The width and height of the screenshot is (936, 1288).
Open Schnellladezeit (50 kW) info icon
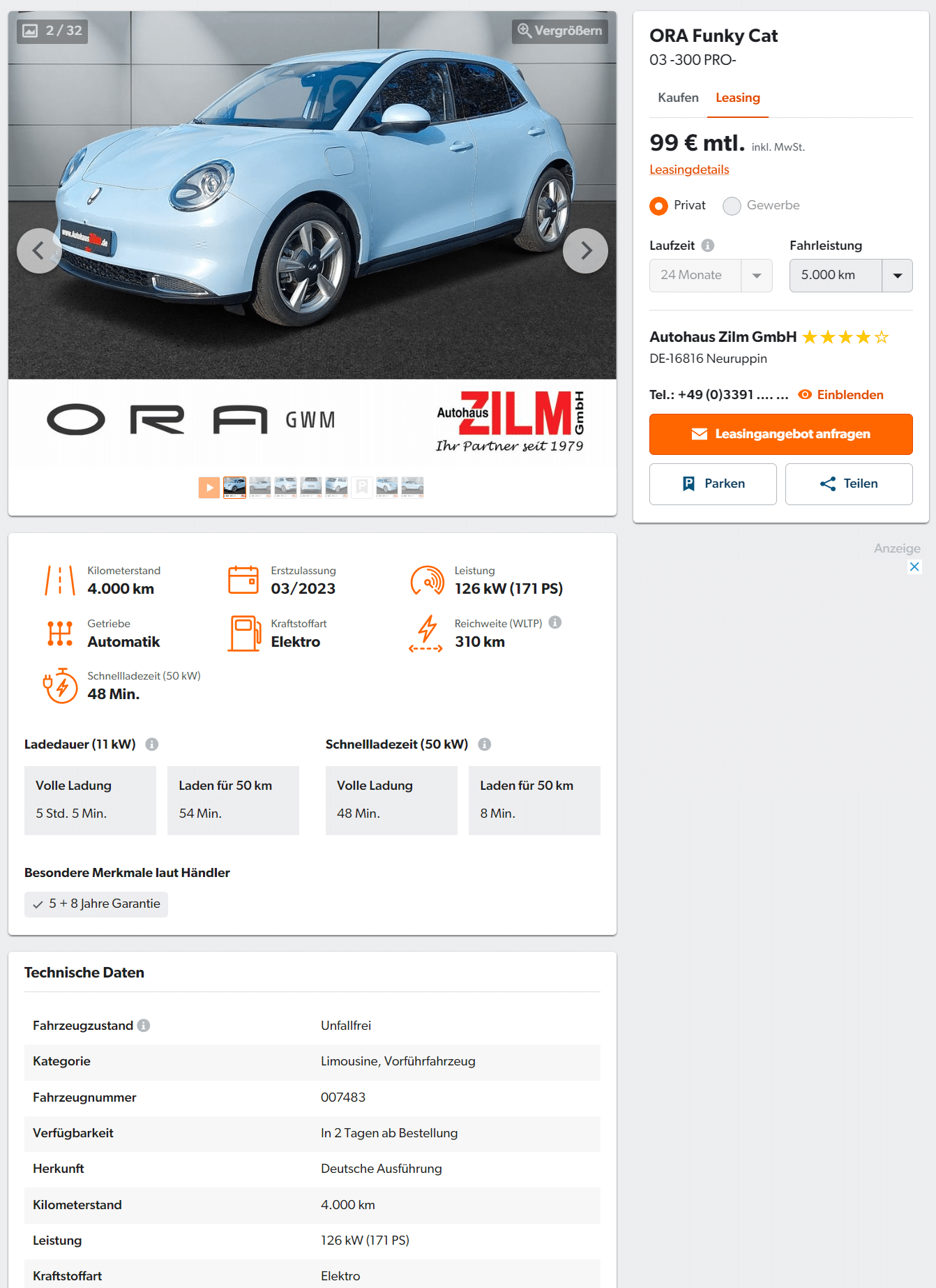pos(485,744)
